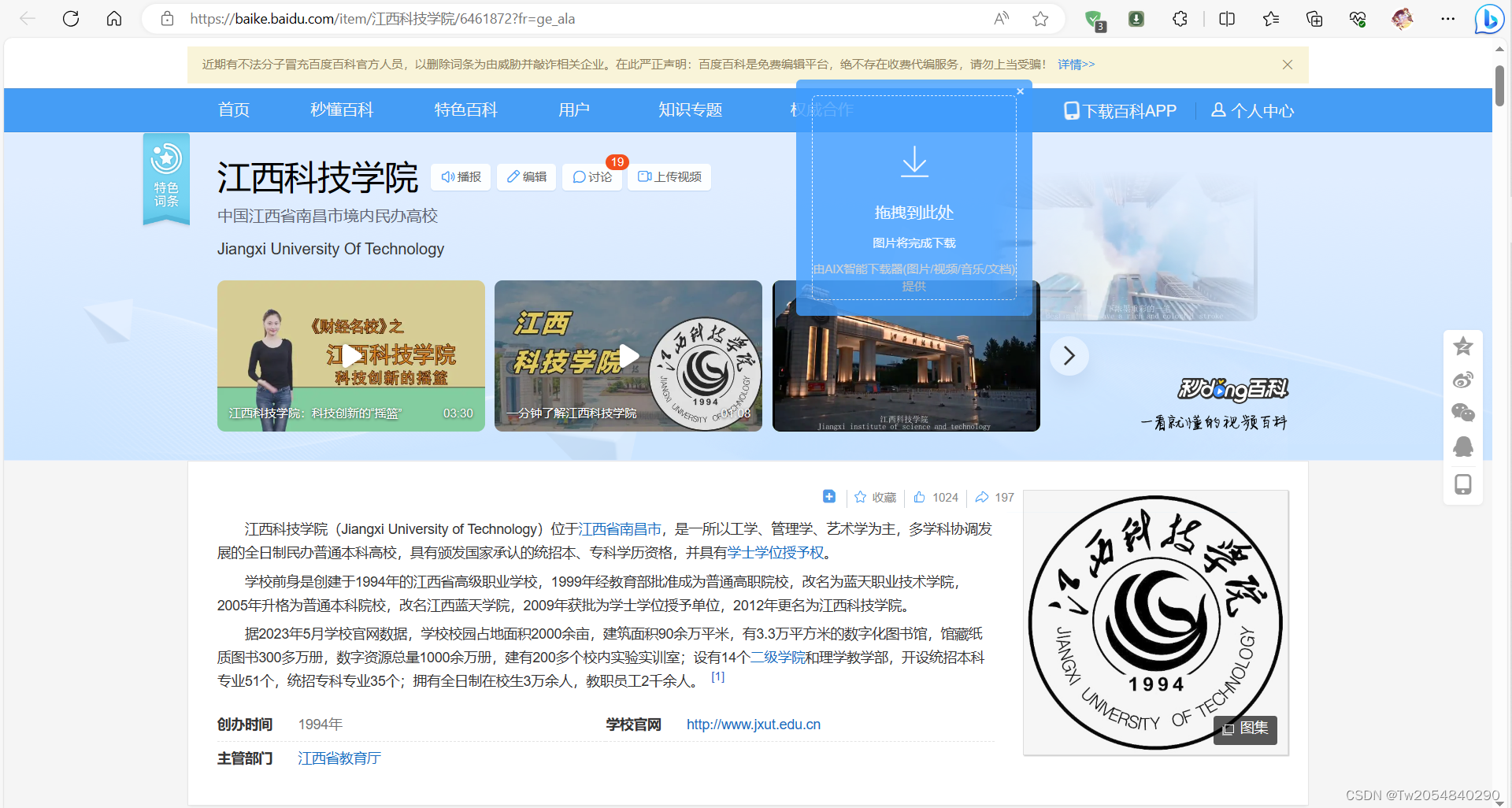The width and height of the screenshot is (1512, 808).
Task: Open the 秒懂百科 navigation tab
Action: (342, 110)
